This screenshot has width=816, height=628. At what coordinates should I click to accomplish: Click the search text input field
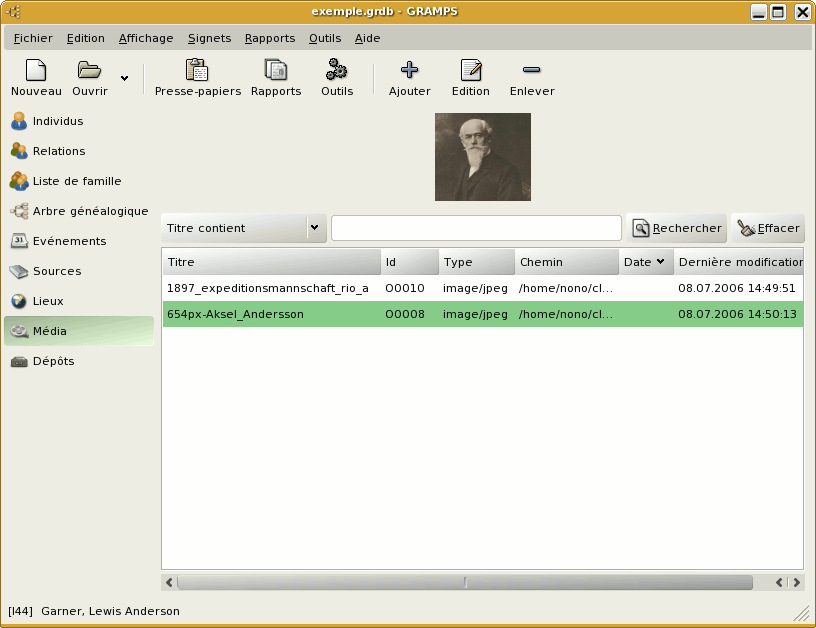tap(476, 228)
